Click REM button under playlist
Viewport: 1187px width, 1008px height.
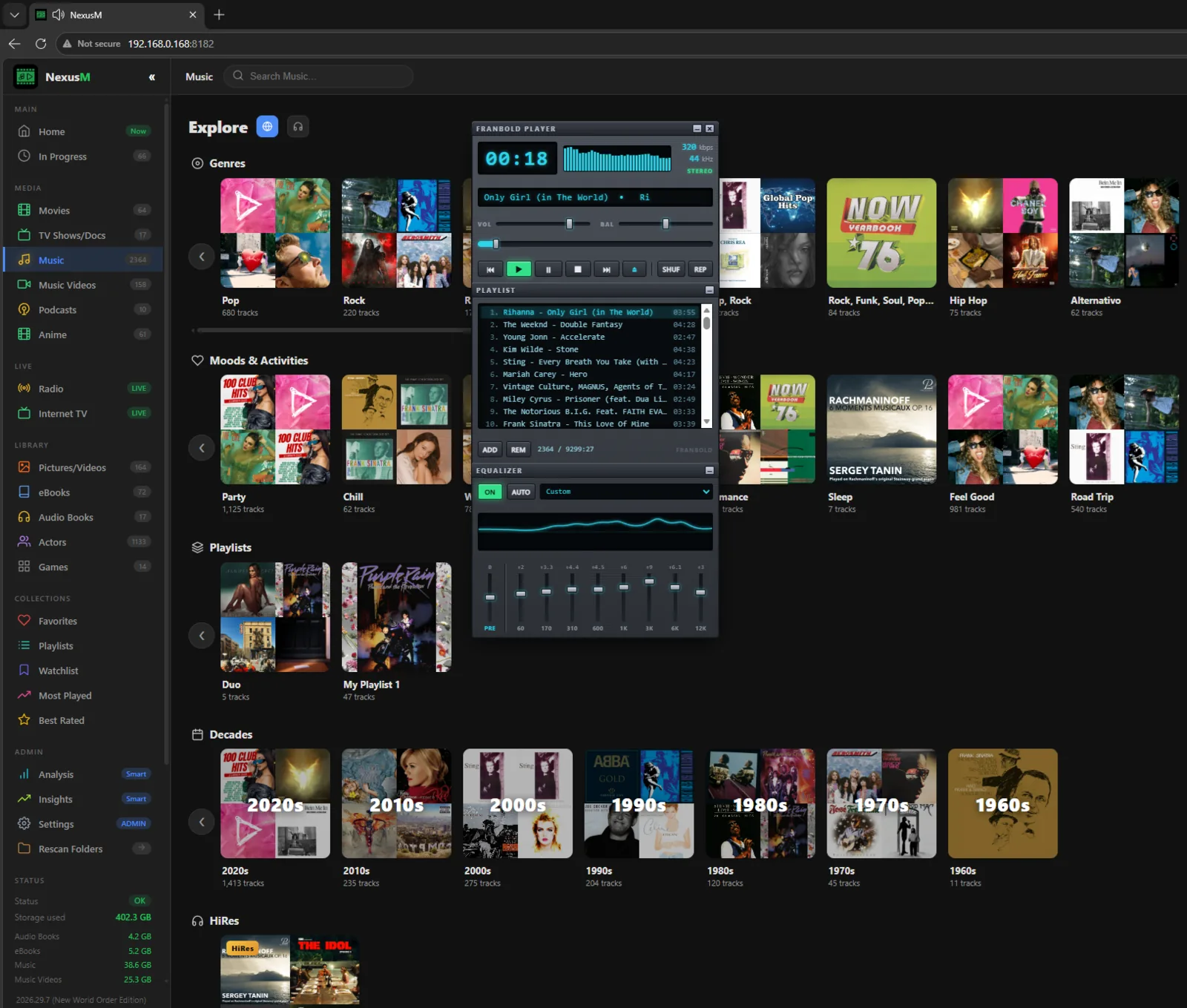click(x=518, y=449)
